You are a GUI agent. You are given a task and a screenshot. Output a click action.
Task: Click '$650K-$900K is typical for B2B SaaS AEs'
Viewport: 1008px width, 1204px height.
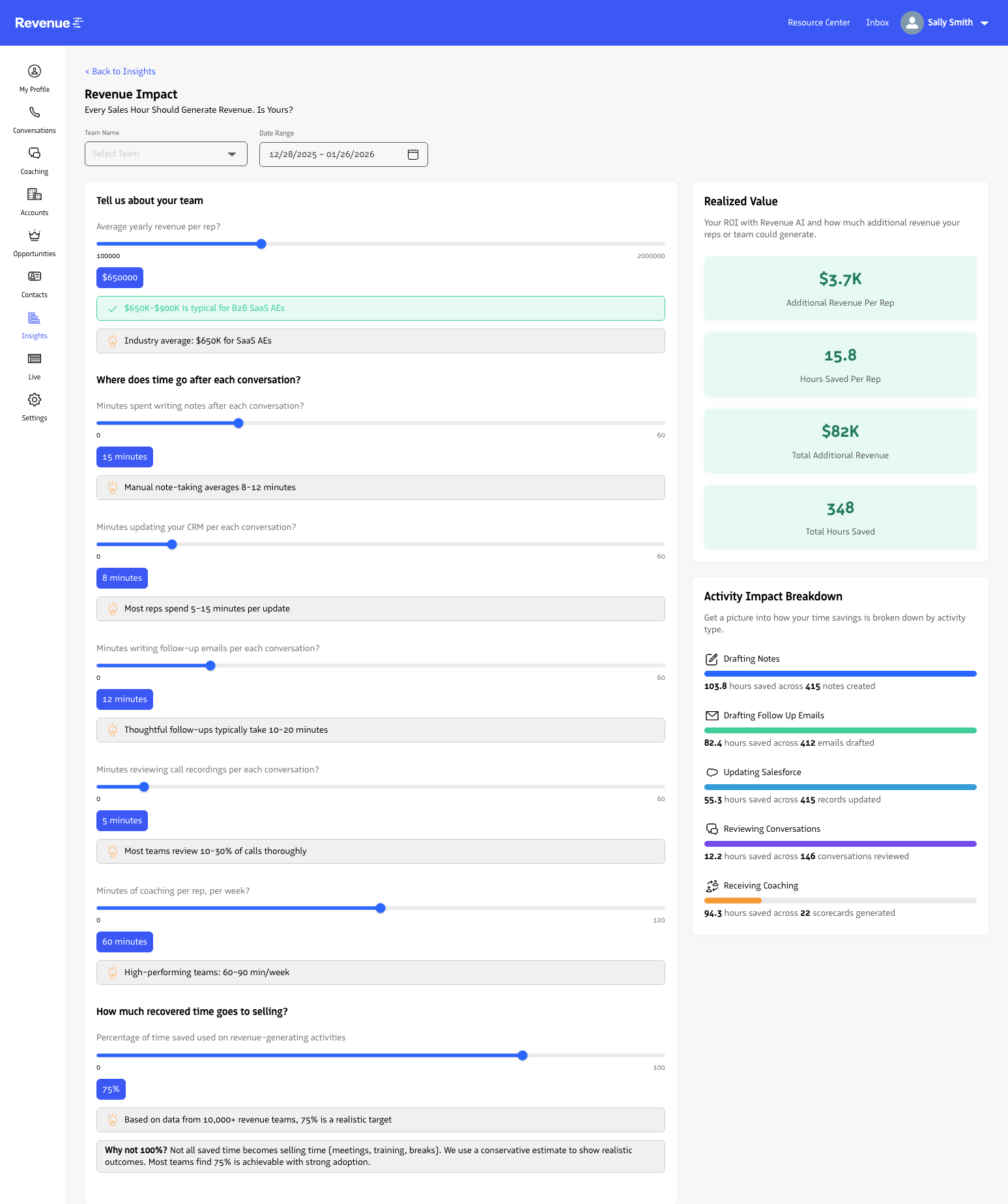tap(381, 308)
